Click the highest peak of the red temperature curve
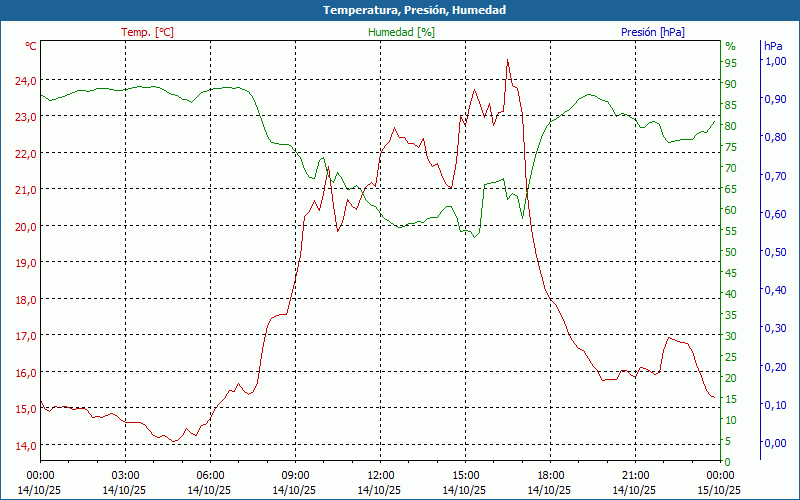Screen dimensions: 800x500 click(x=508, y=60)
